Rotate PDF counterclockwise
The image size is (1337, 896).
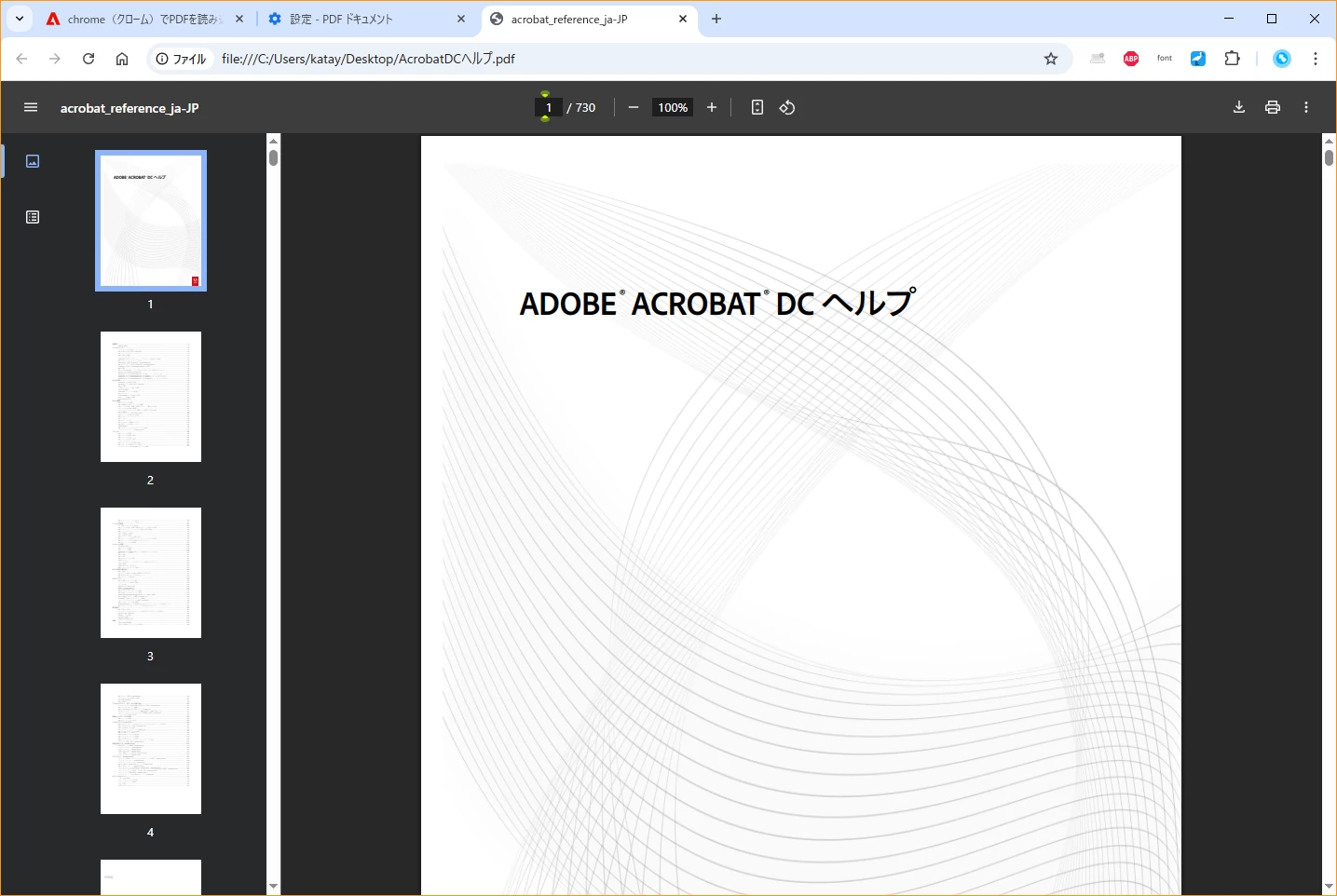(x=787, y=107)
